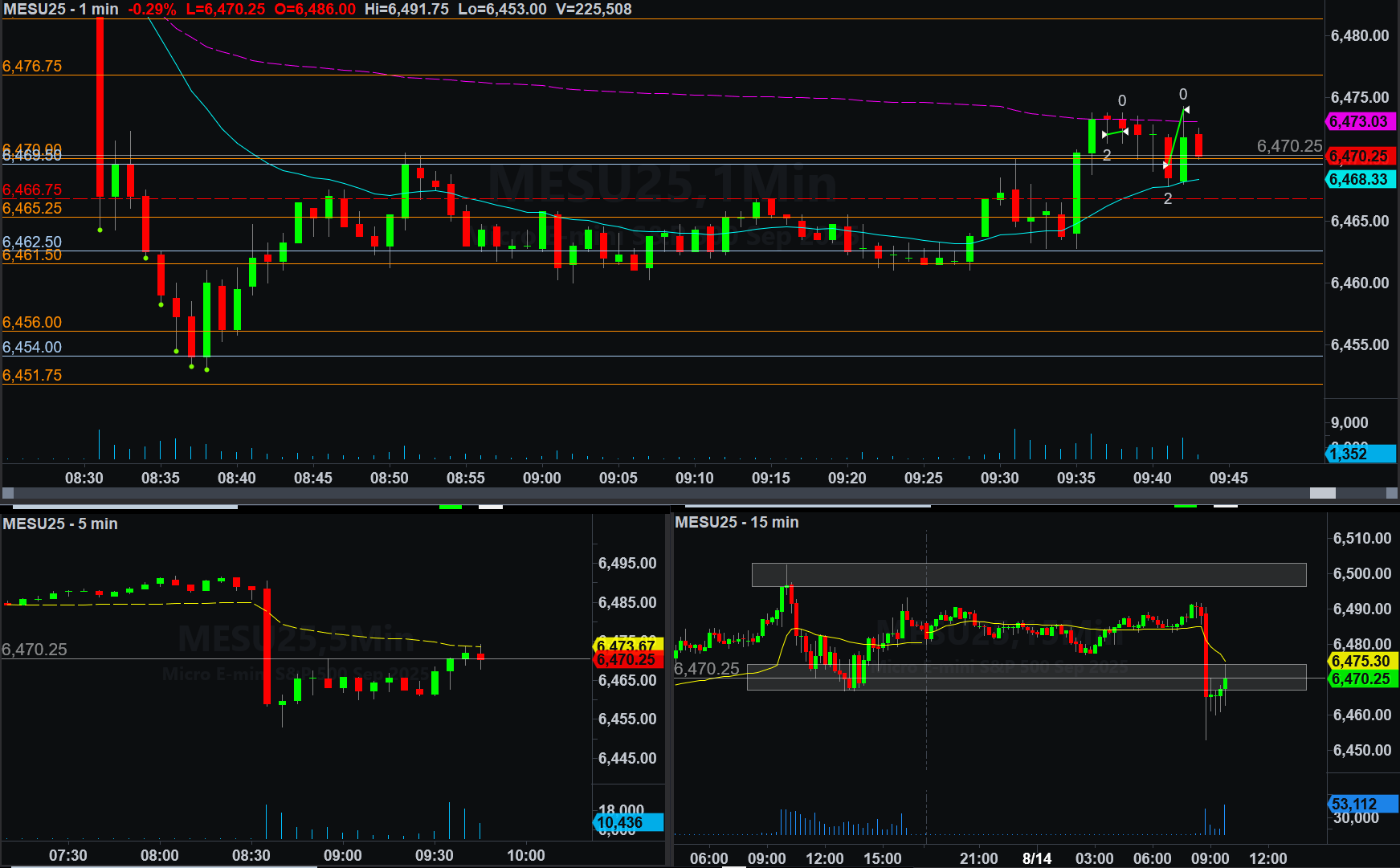Click the 6,454.00 price level label

tap(32, 347)
